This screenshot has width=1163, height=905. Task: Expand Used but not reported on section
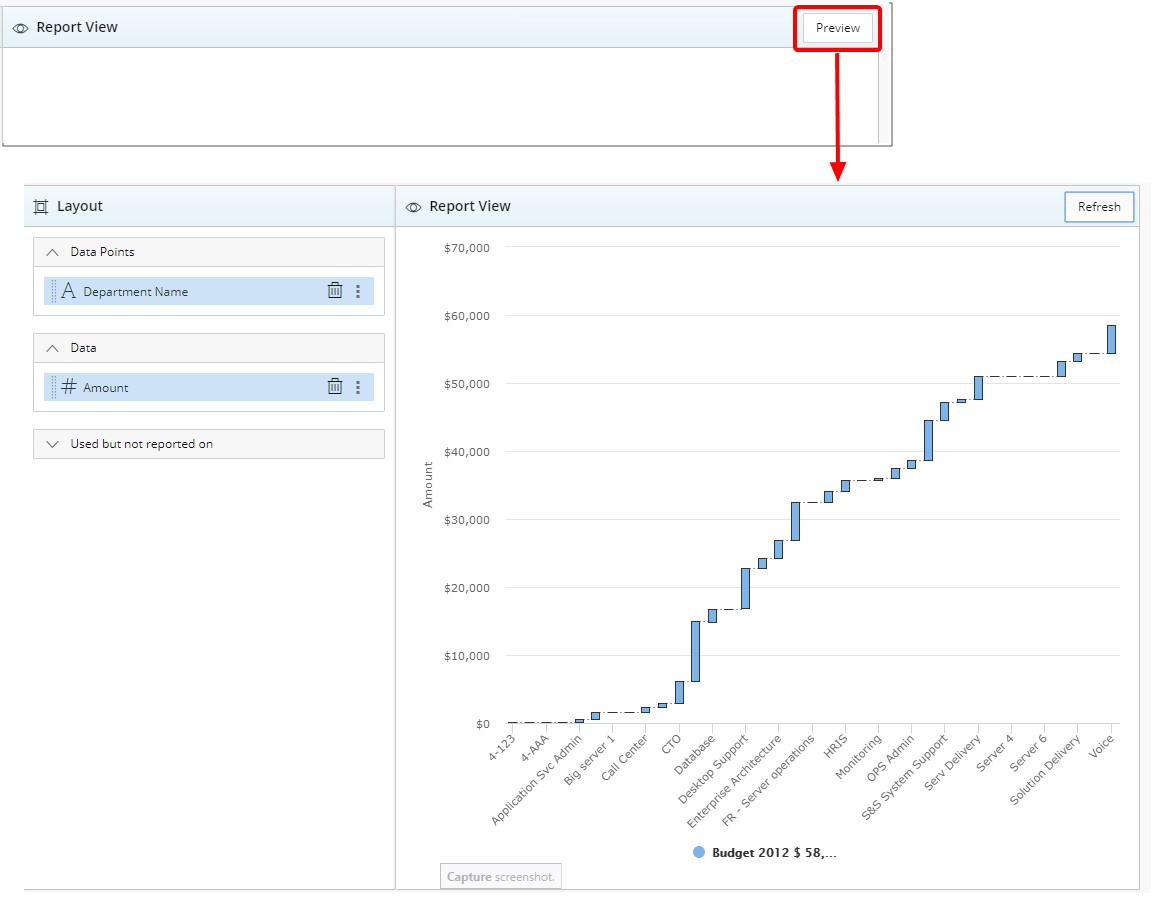click(x=52, y=444)
